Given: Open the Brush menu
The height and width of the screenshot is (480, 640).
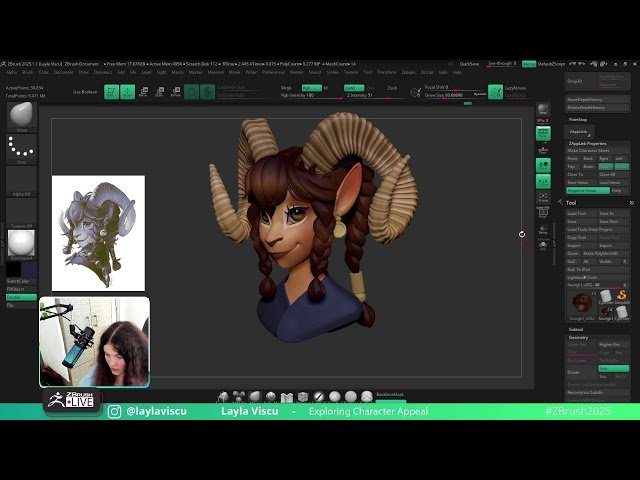Looking at the screenshot, I should [x=29, y=72].
